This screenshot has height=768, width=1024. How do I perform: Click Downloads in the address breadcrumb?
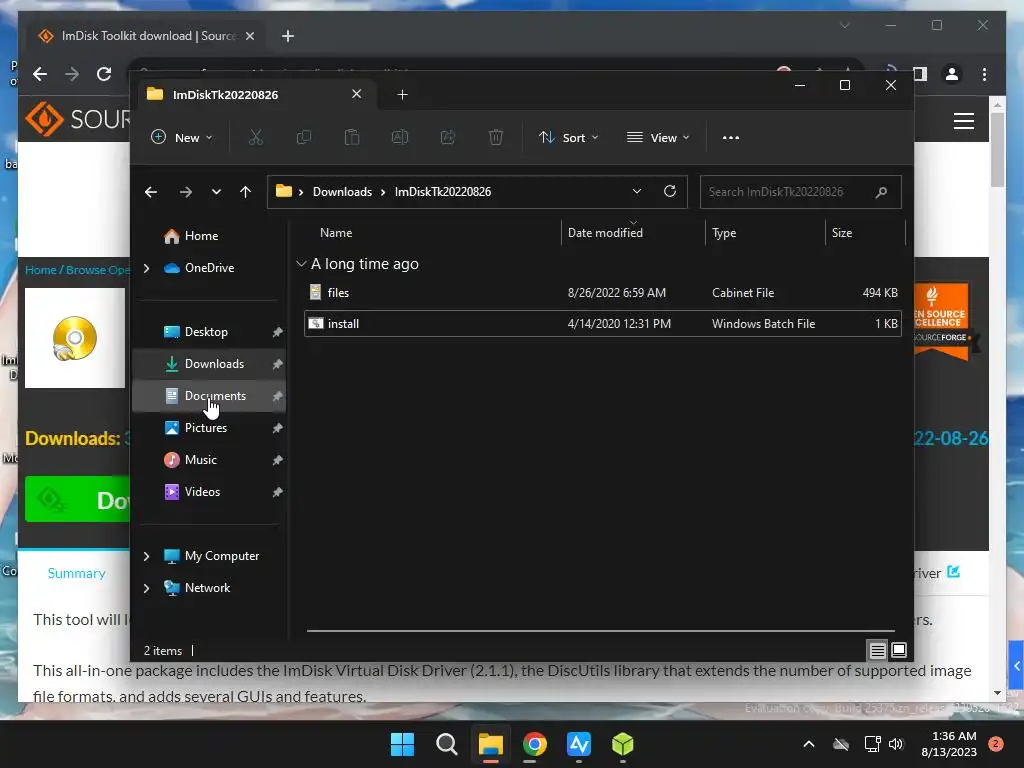point(342,192)
